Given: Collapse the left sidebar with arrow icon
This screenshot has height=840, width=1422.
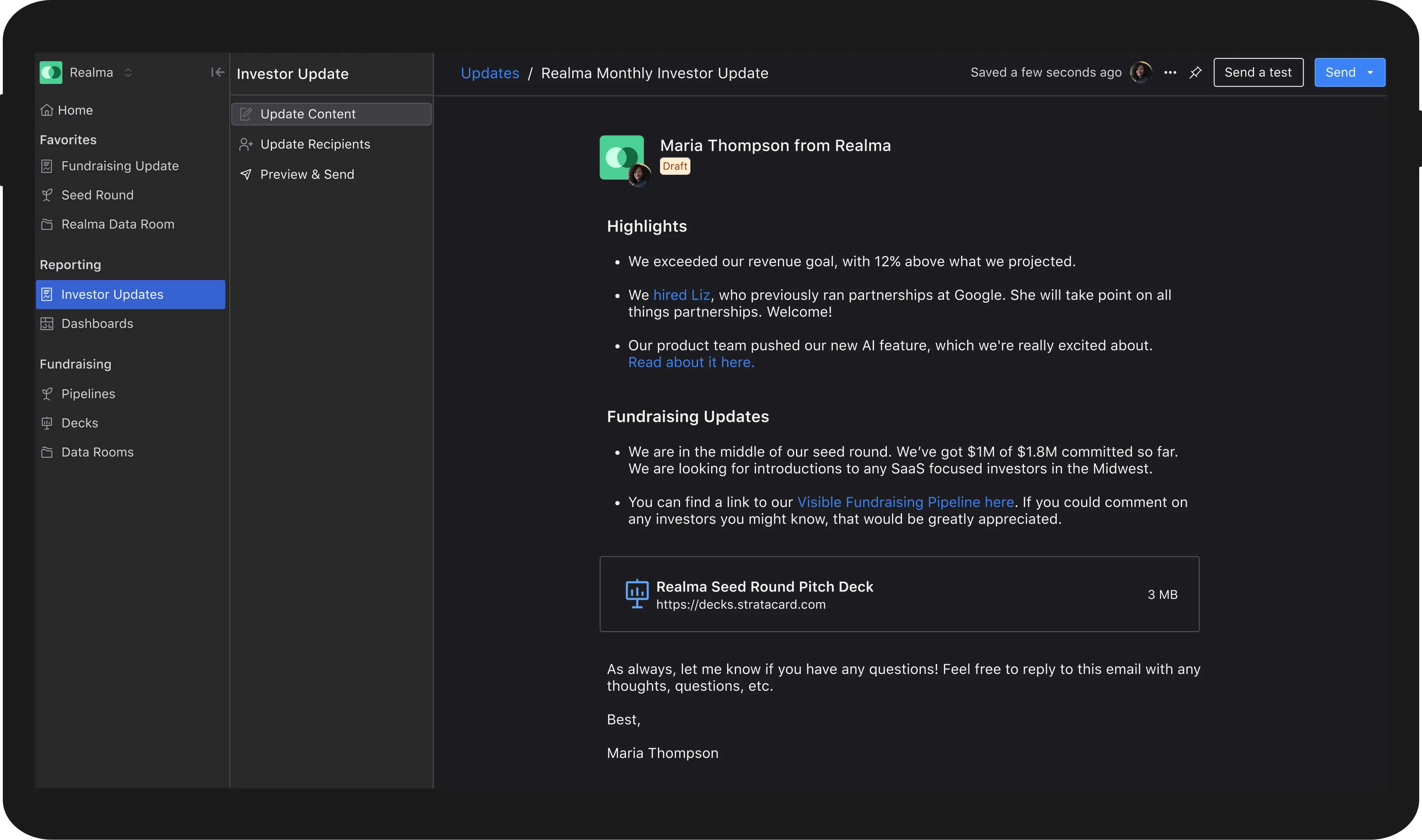Looking at the screenshot, I should click(217, 72).
